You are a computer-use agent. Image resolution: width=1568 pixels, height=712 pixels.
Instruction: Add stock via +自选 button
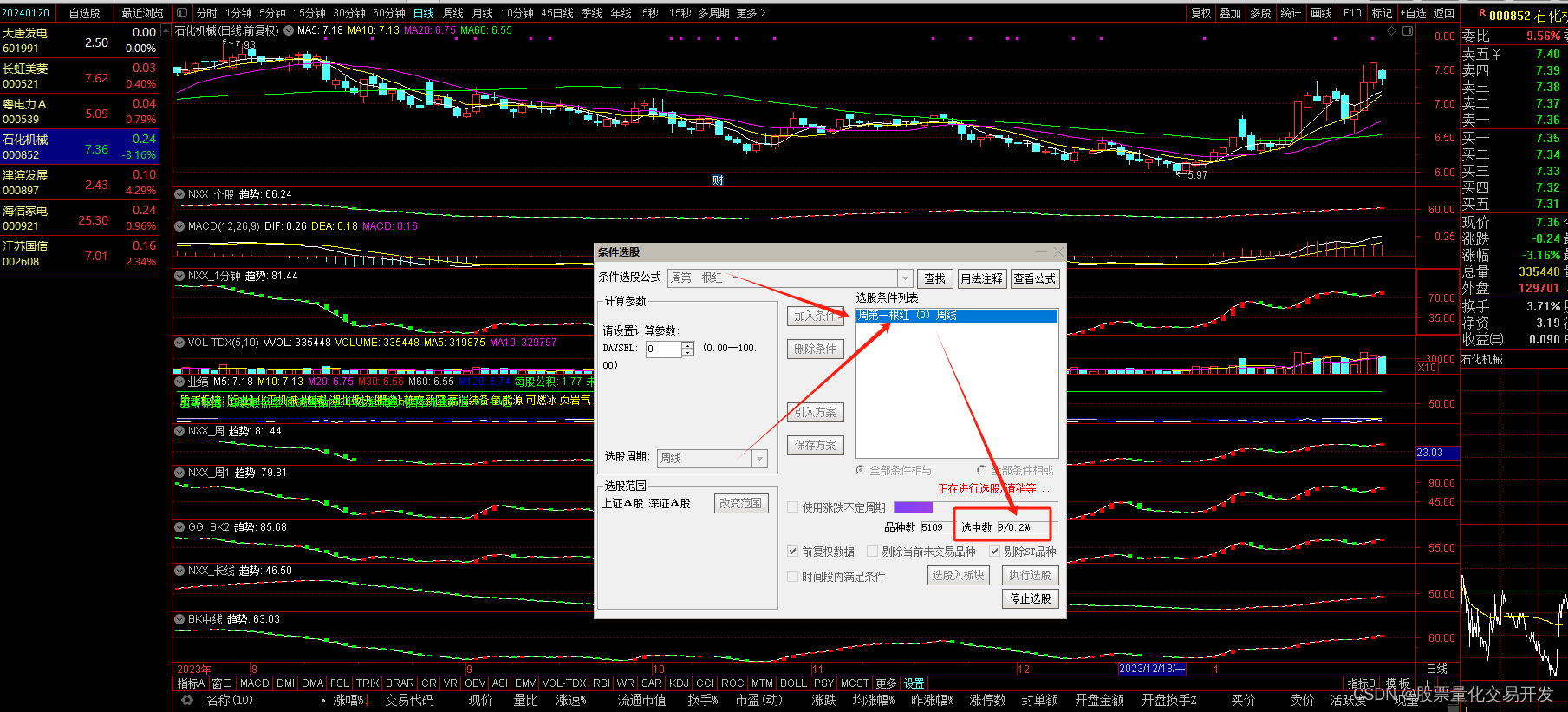[1412, 13]
